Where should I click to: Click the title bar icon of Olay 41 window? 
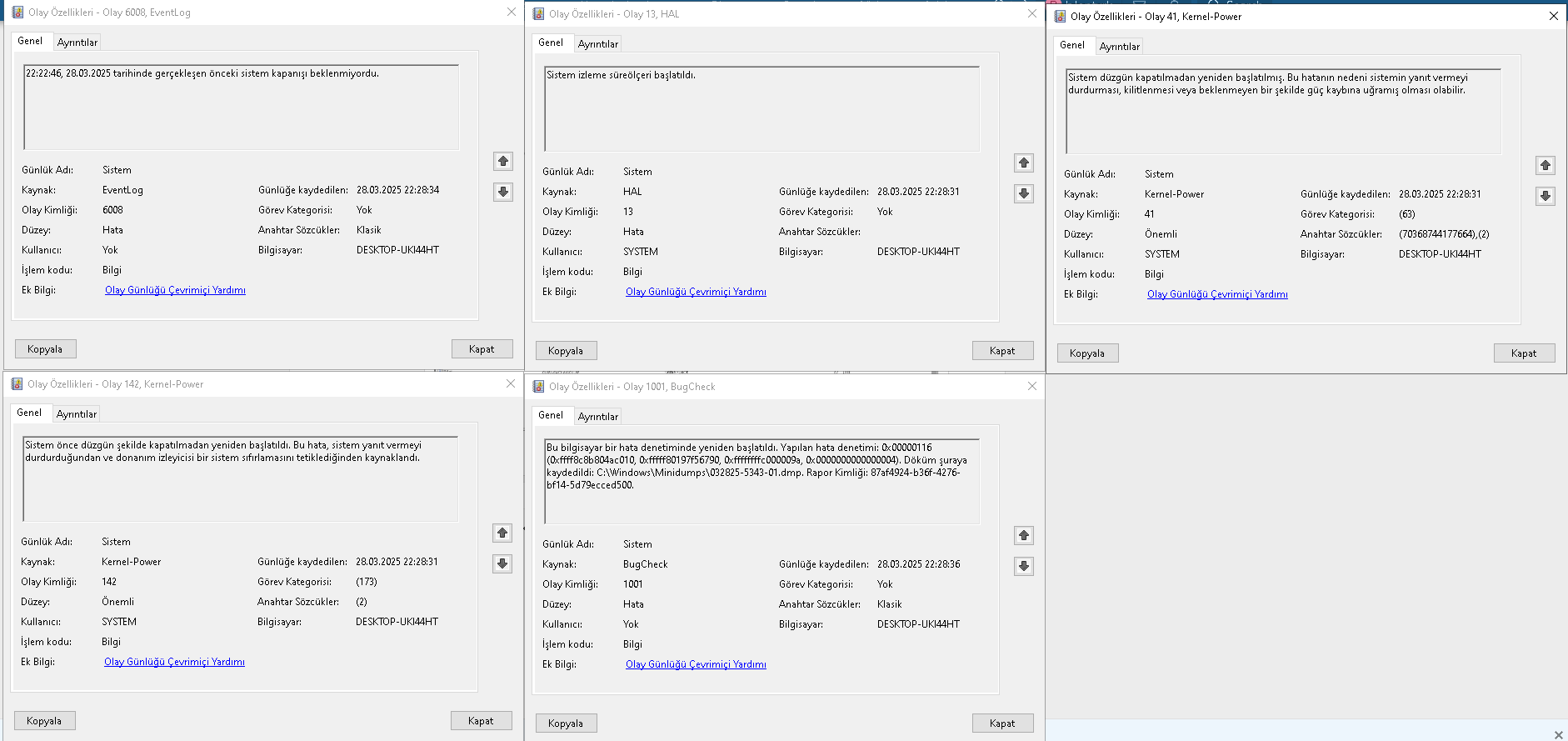tap(1060, 17)
